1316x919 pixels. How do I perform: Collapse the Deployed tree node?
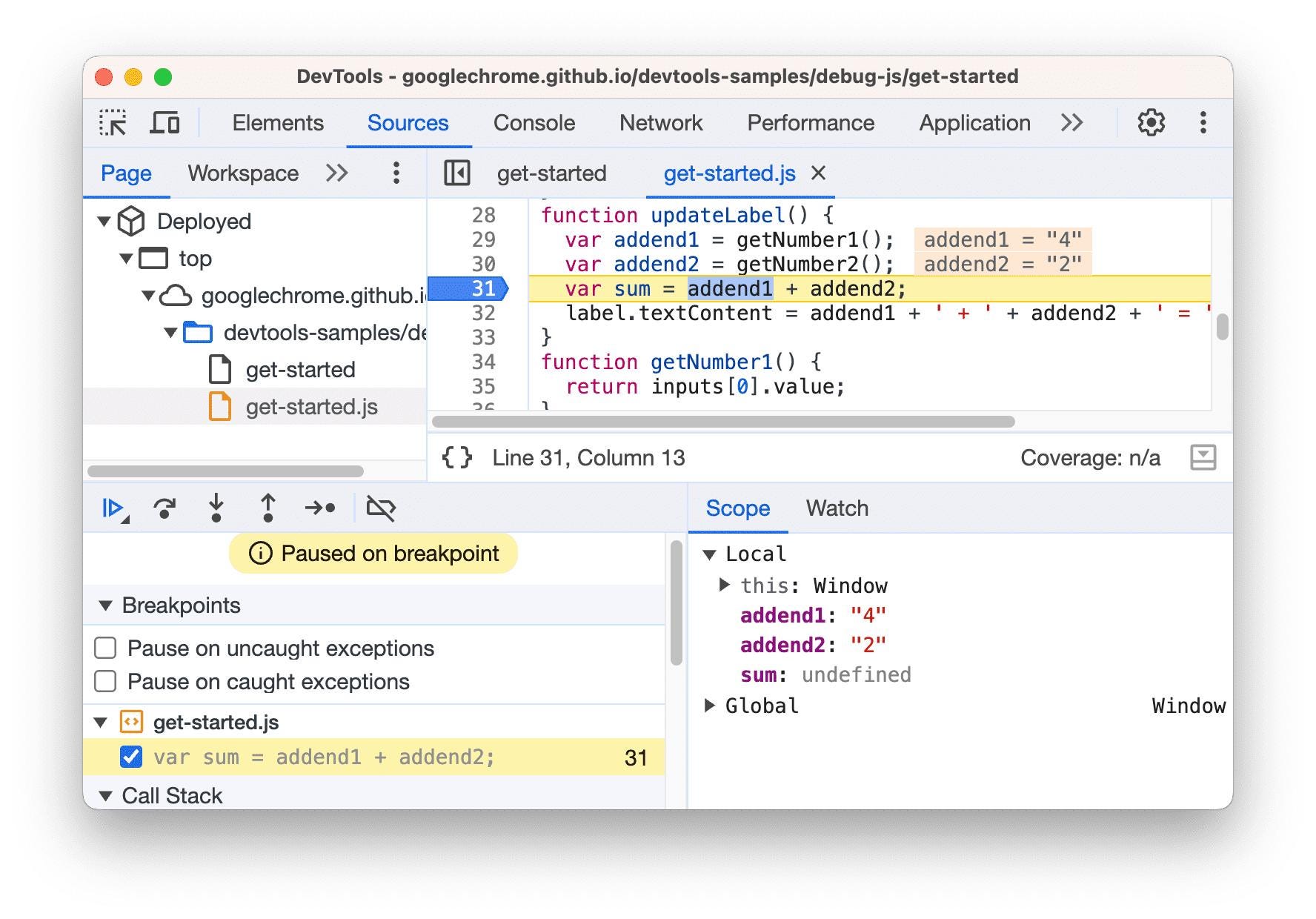click(104, 222)
